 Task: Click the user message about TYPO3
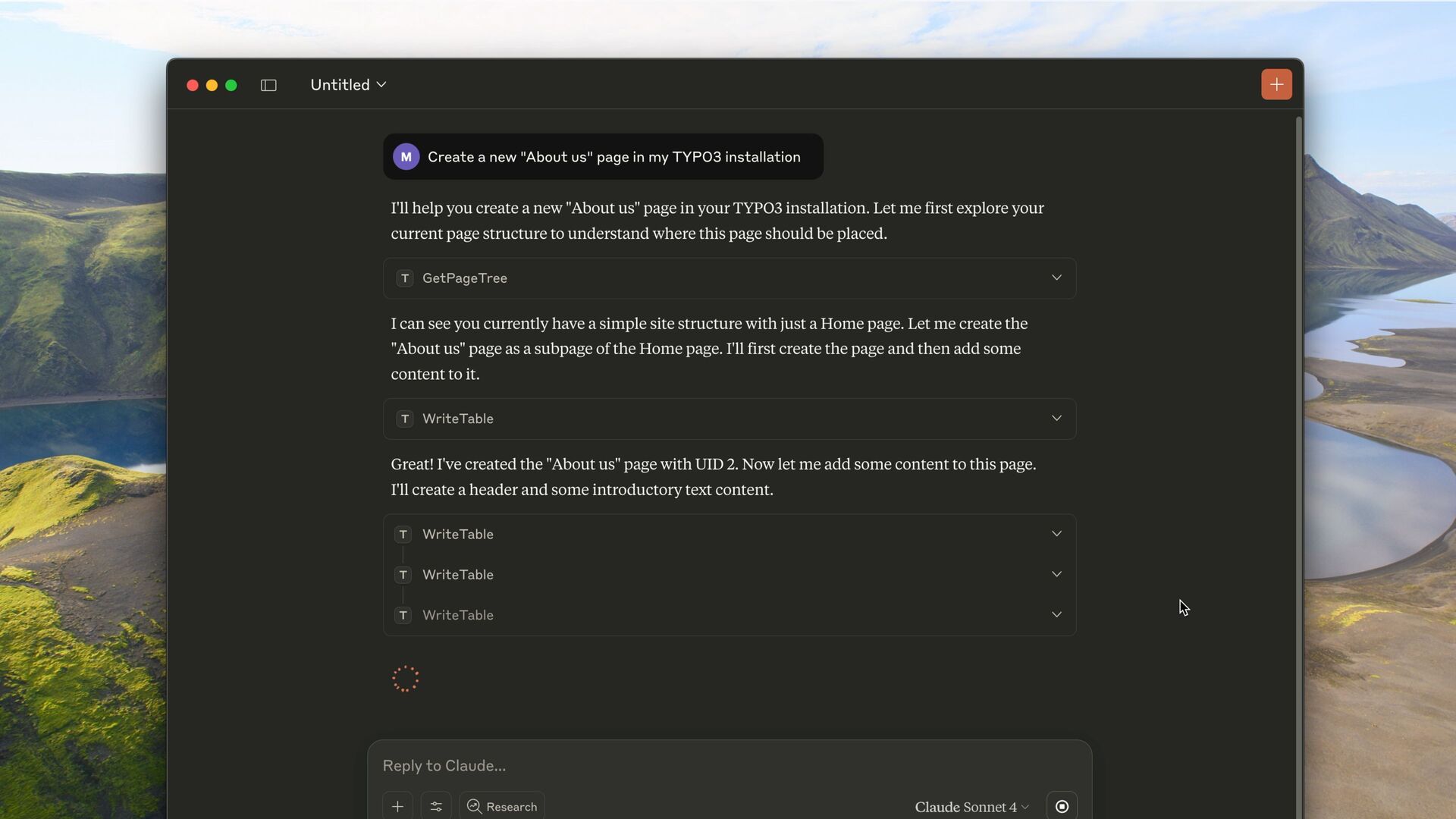(x=613, y=157)
